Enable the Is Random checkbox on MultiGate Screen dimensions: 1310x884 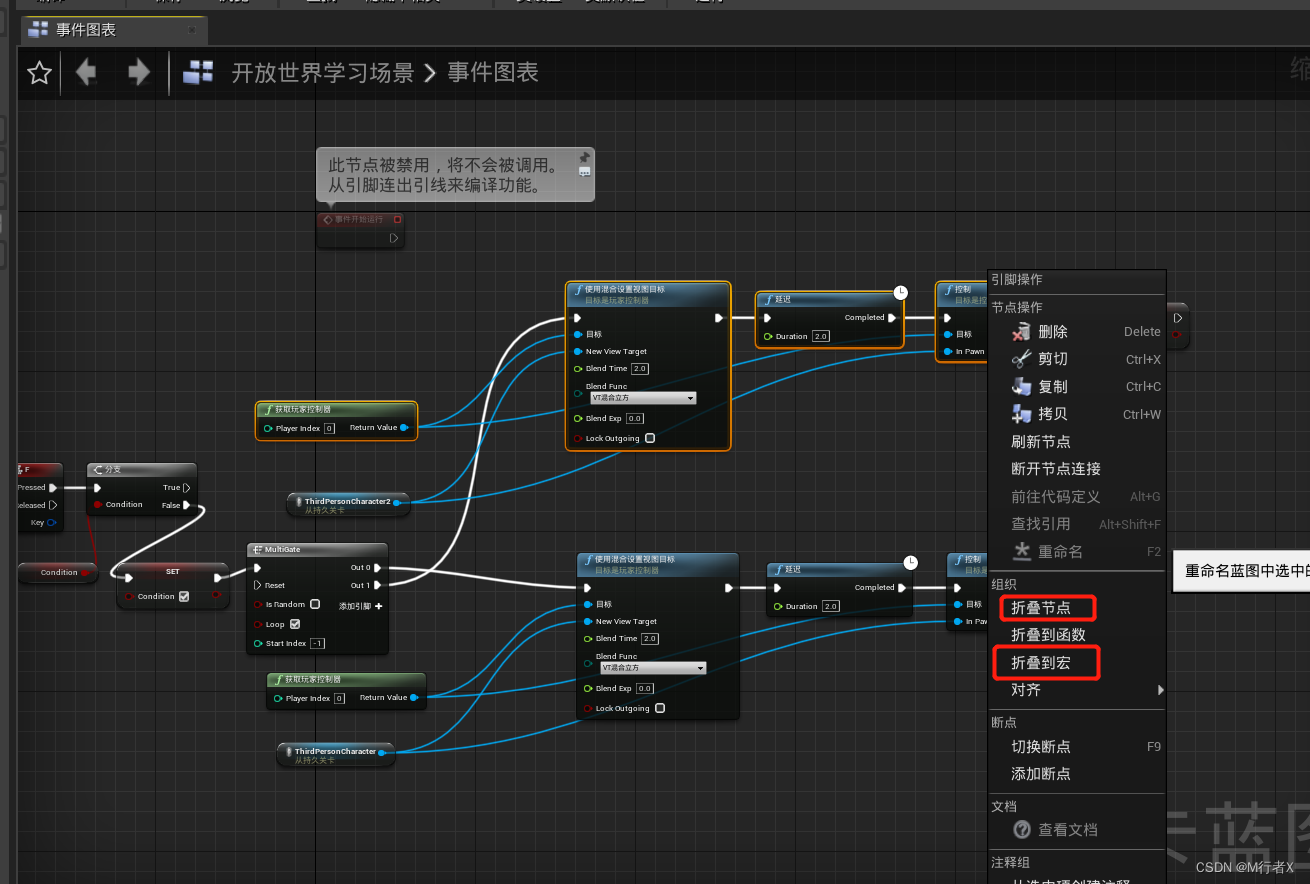click(x=315, y=604)
